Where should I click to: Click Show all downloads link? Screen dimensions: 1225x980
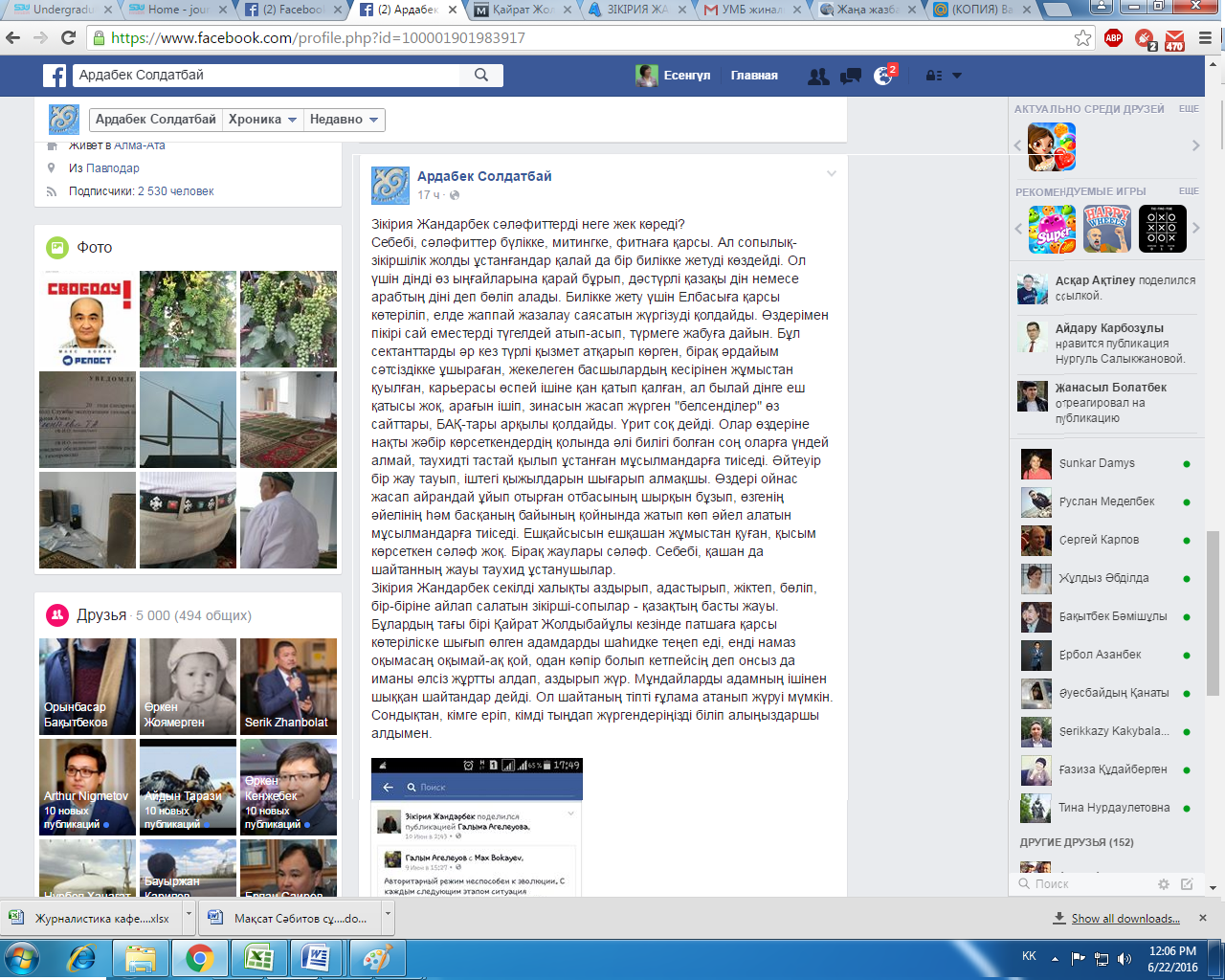tap(1125, 919)
